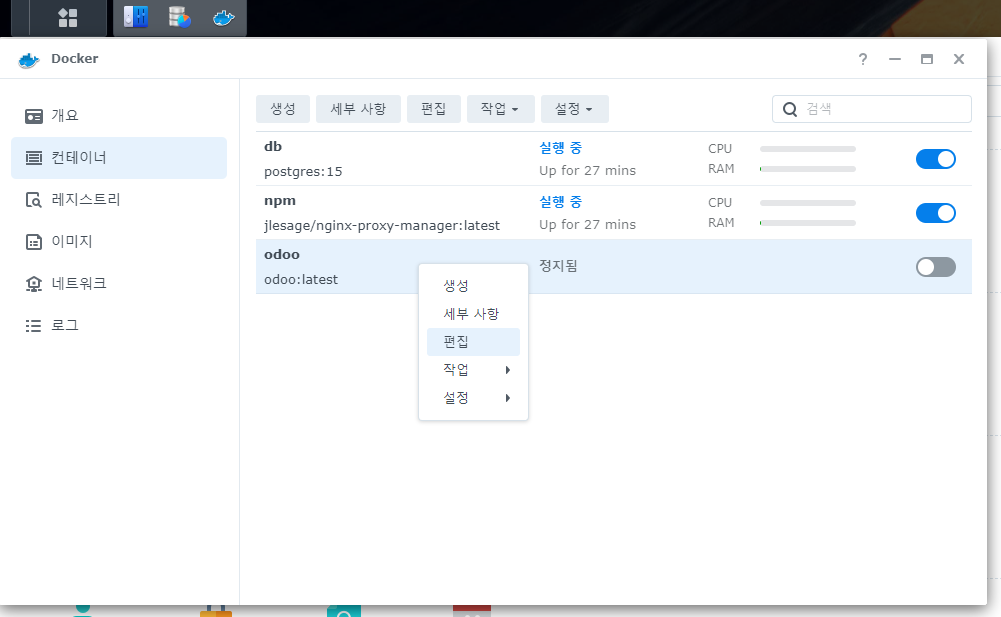Open the 작업 toolbar dropdown
The image size is (1001, 617).
point(499,109)
